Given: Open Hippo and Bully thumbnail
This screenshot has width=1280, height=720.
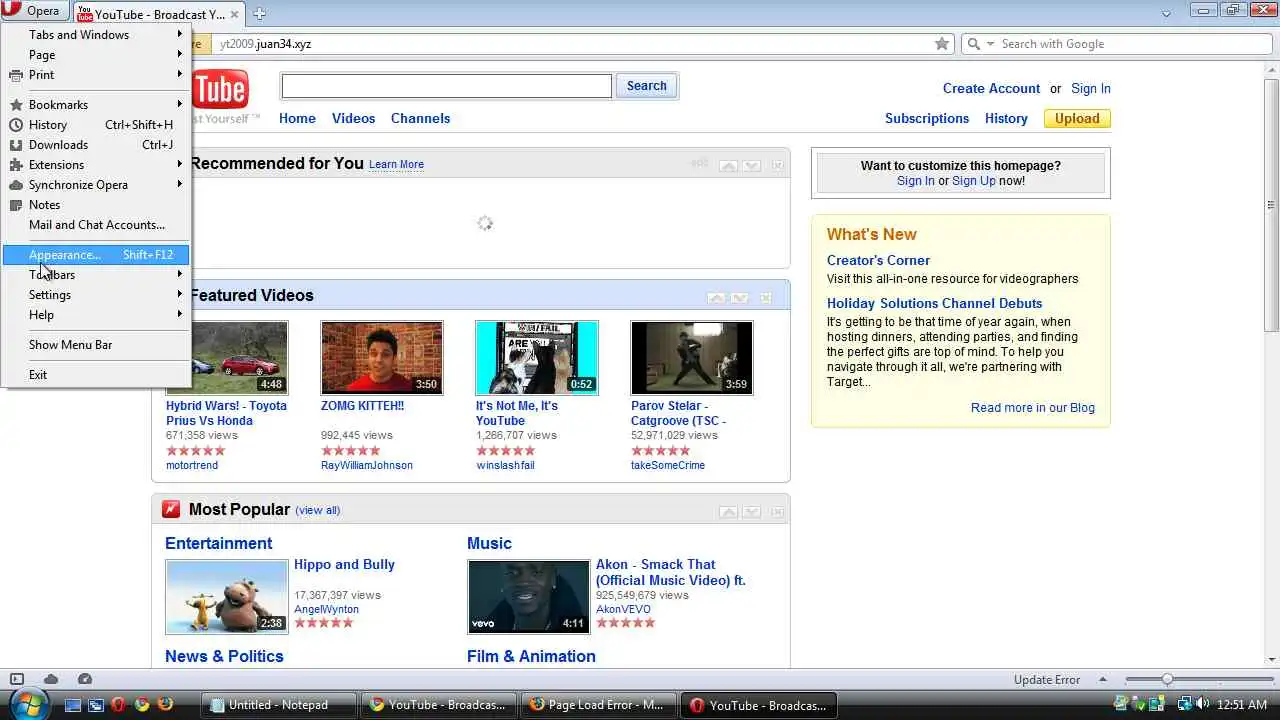Looking at the screenshot, I should pyautogui.click(x=227, y=597).
